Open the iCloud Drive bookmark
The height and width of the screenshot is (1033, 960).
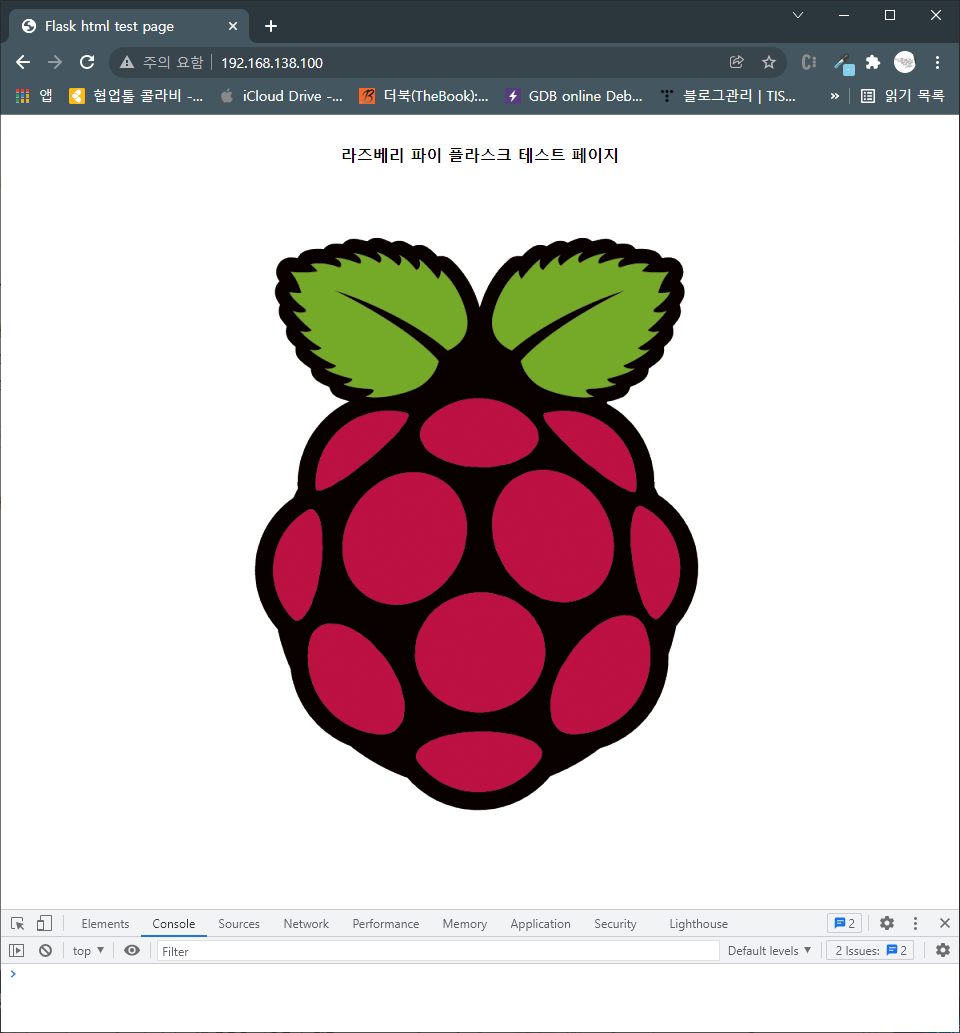[282, 96]
